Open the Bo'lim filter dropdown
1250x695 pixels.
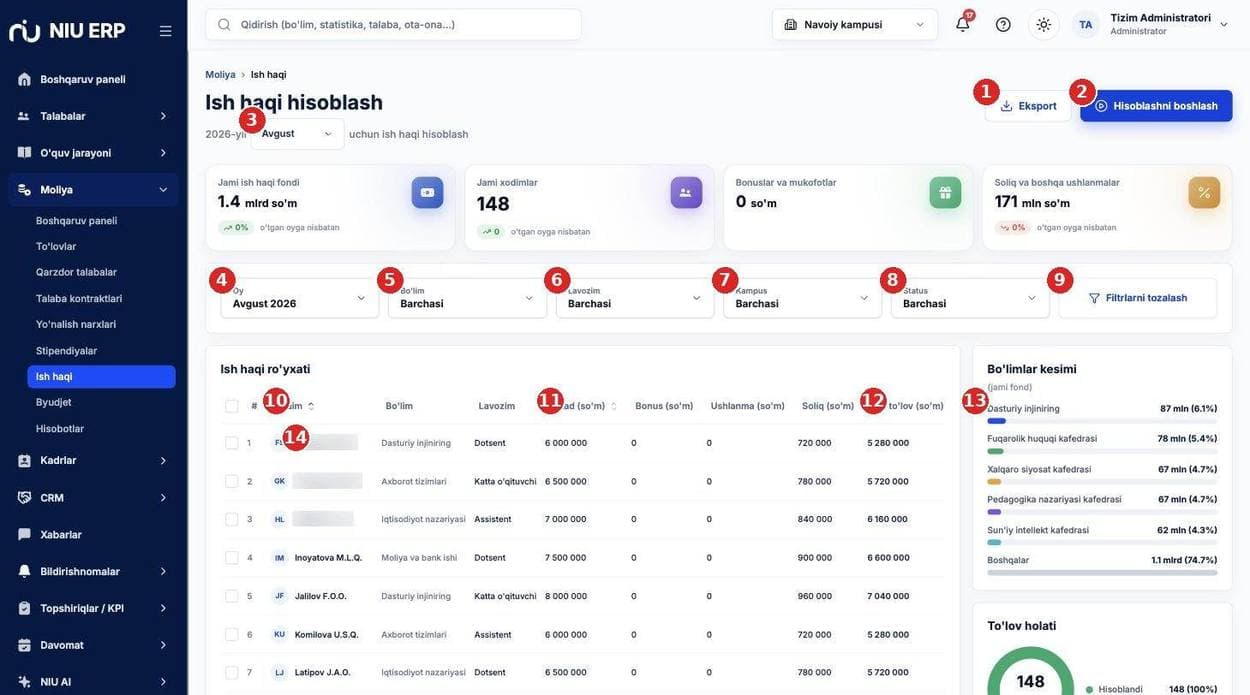tap(467, 298)
